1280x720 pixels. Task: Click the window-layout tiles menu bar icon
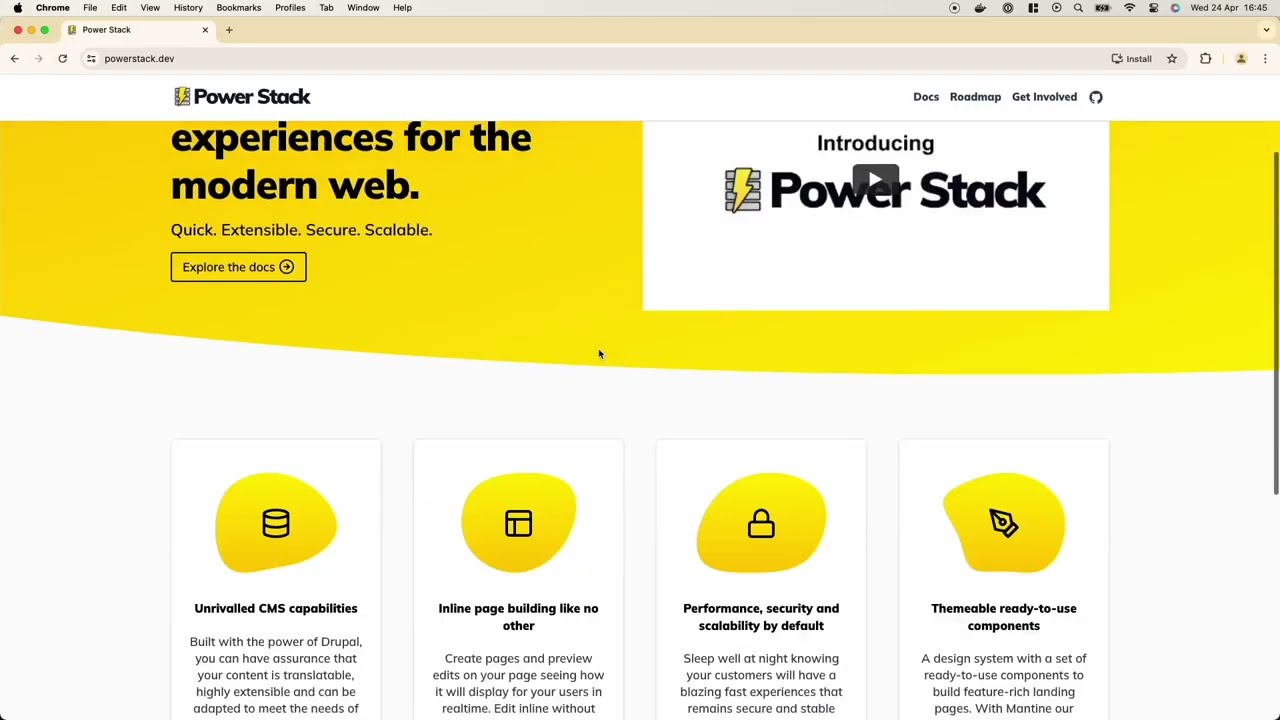coord(1032,8)
